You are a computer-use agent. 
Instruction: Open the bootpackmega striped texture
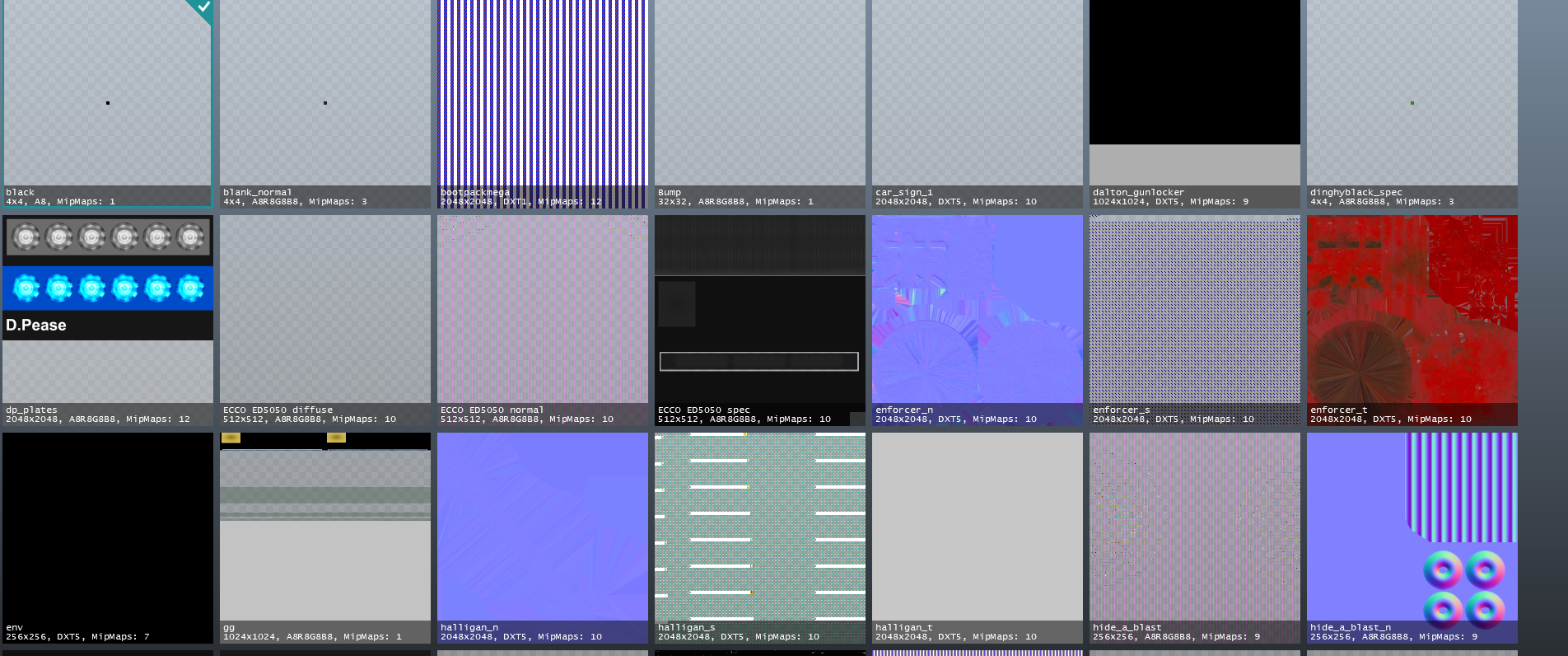[x=542, y=103]
